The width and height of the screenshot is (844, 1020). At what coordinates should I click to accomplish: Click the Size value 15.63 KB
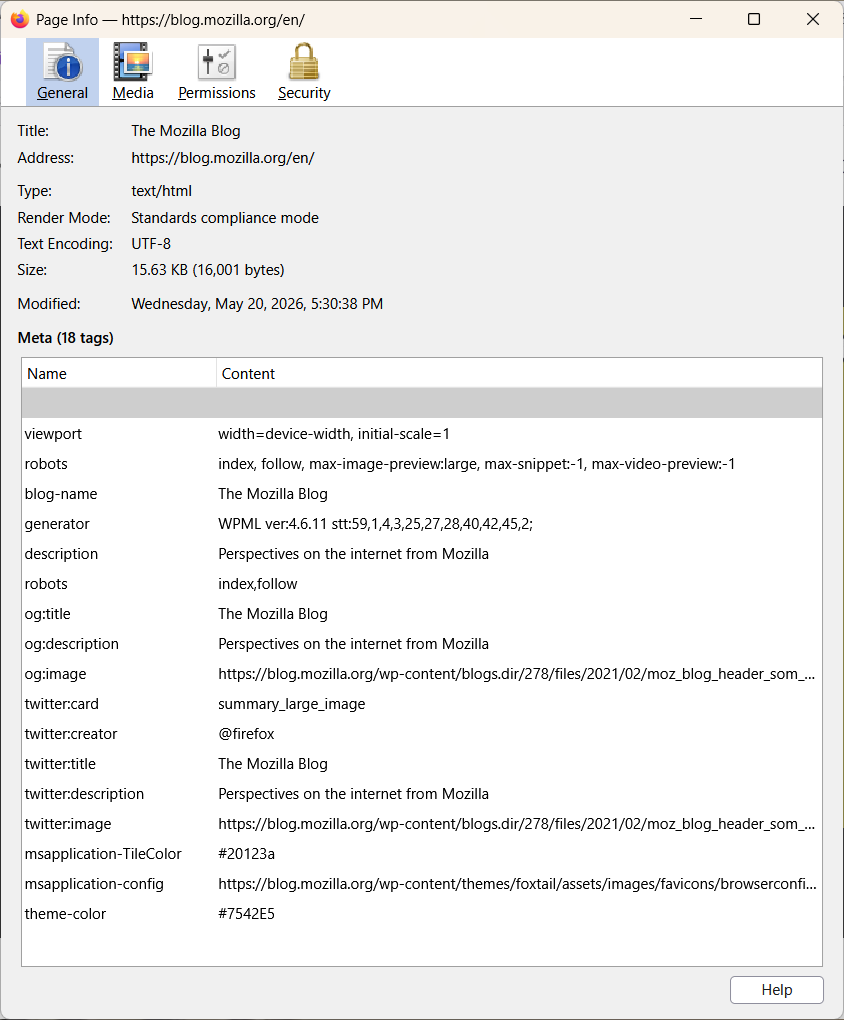pyautogui.click(x=208, y=270)
